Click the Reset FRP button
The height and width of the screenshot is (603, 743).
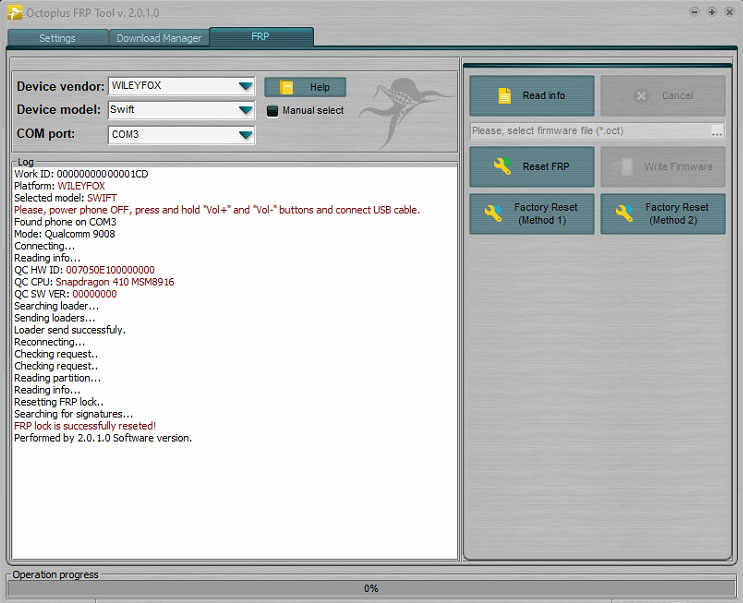pos(532,167)
